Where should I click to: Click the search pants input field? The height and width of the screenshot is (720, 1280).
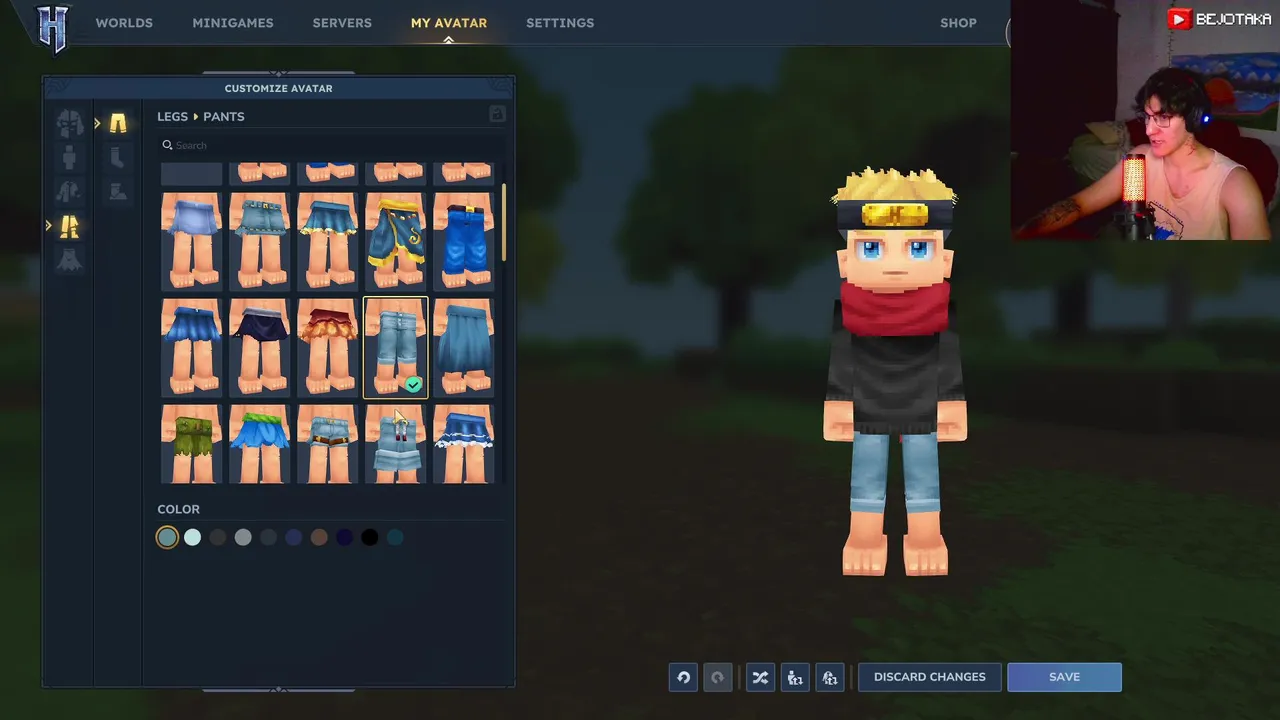tap(329, 145)
